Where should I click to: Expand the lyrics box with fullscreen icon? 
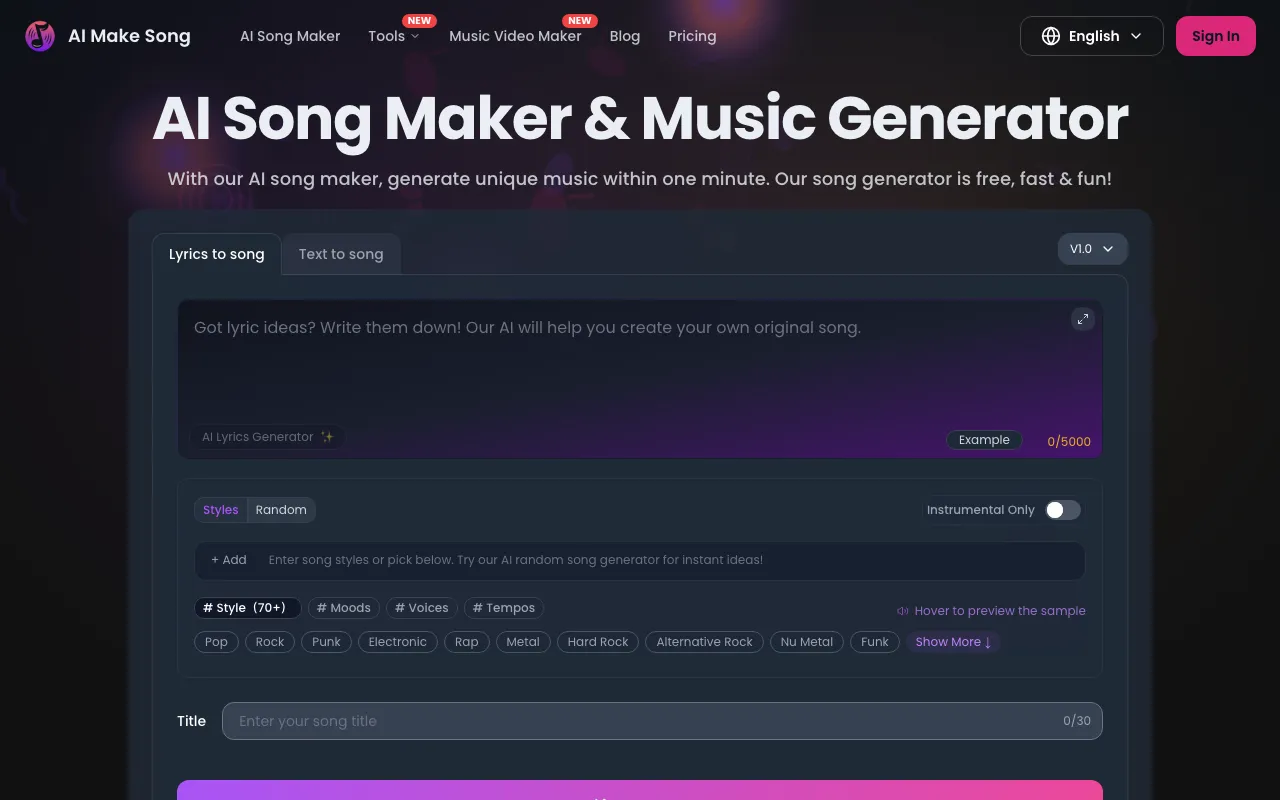tap(1082, 319)
